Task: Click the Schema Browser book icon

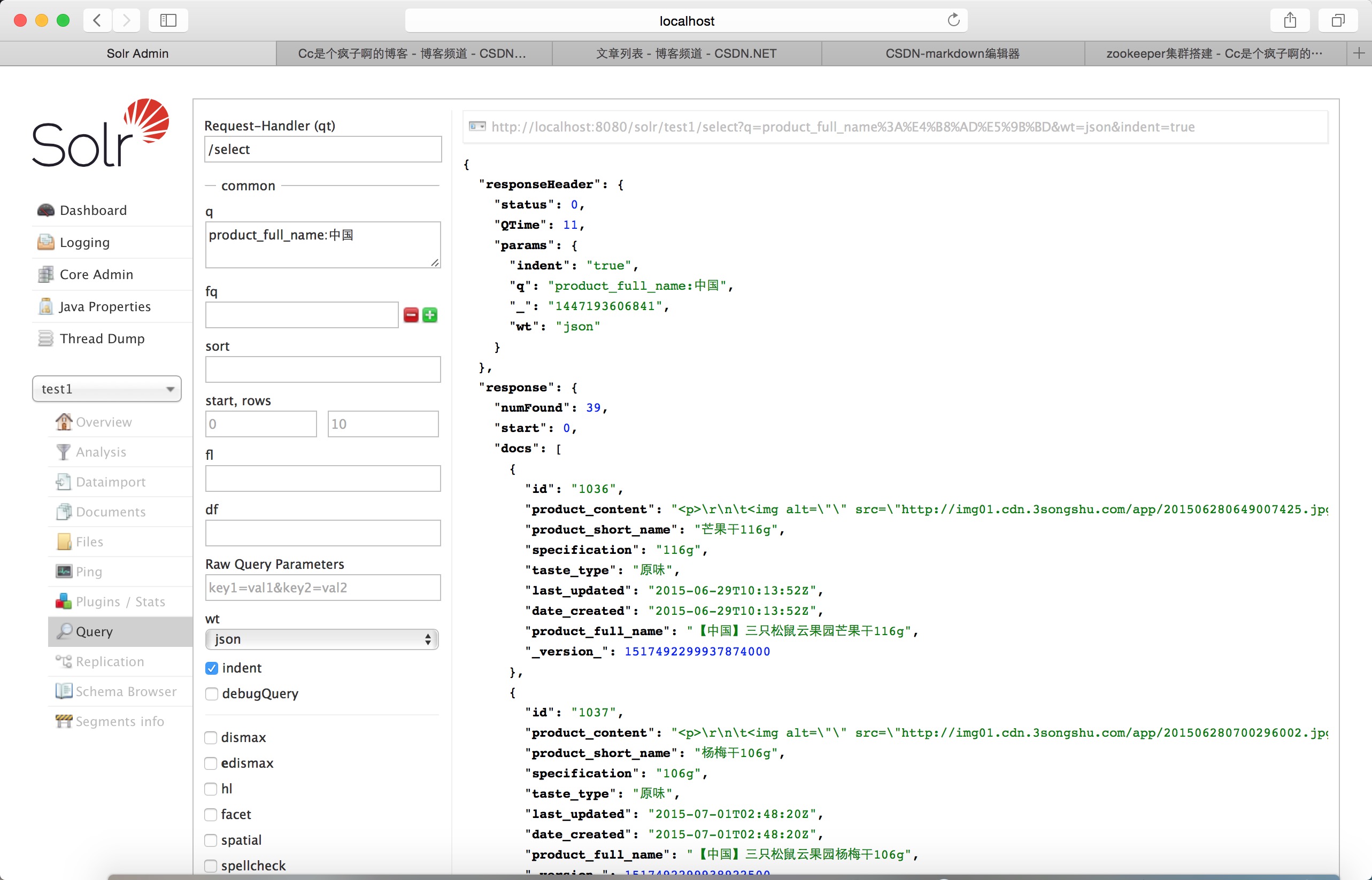Action: (64, 691)
